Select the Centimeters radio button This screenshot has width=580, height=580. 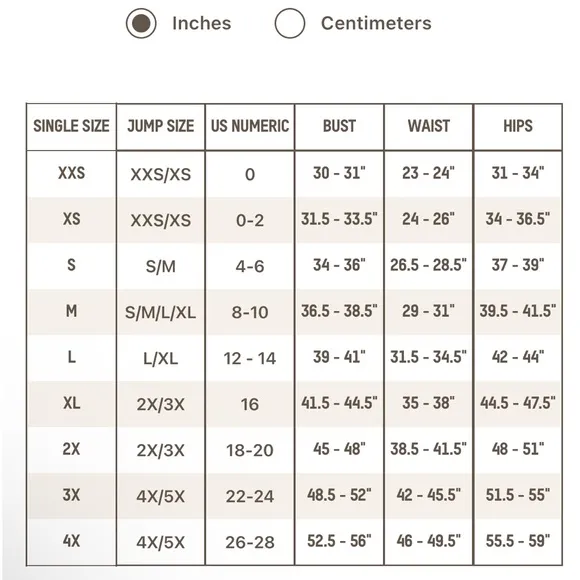click(x=290, y=23)
